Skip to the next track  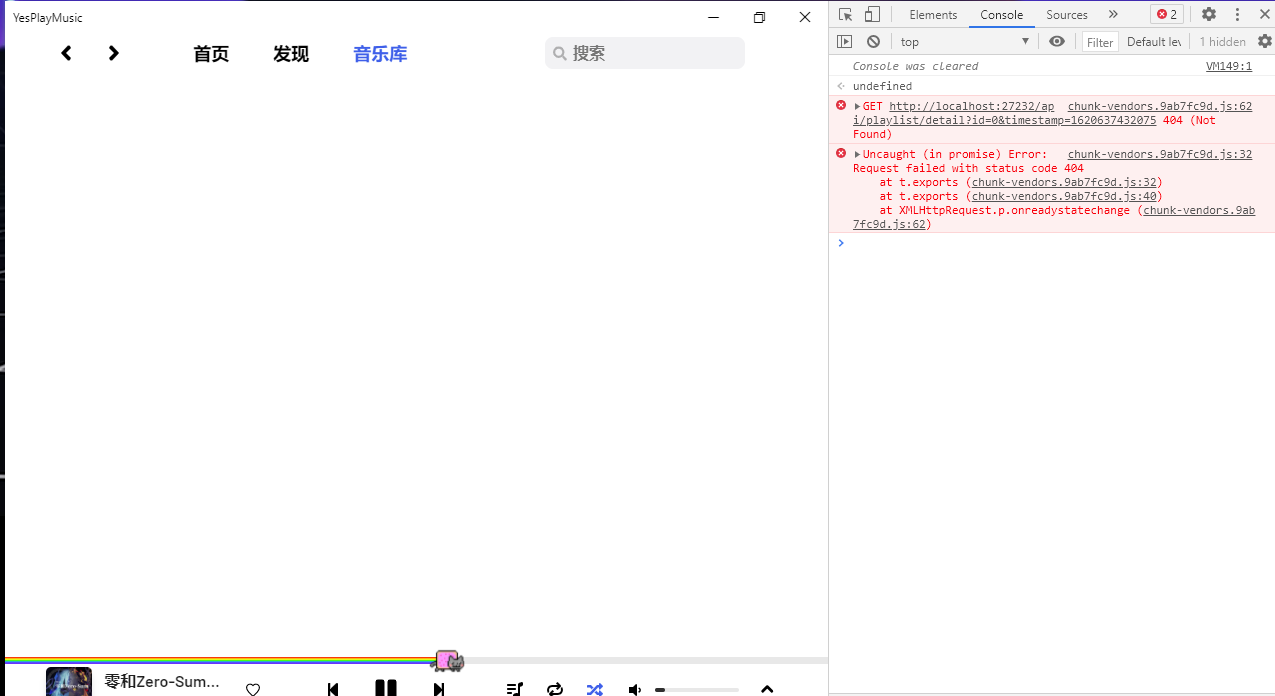coord(439,689)
